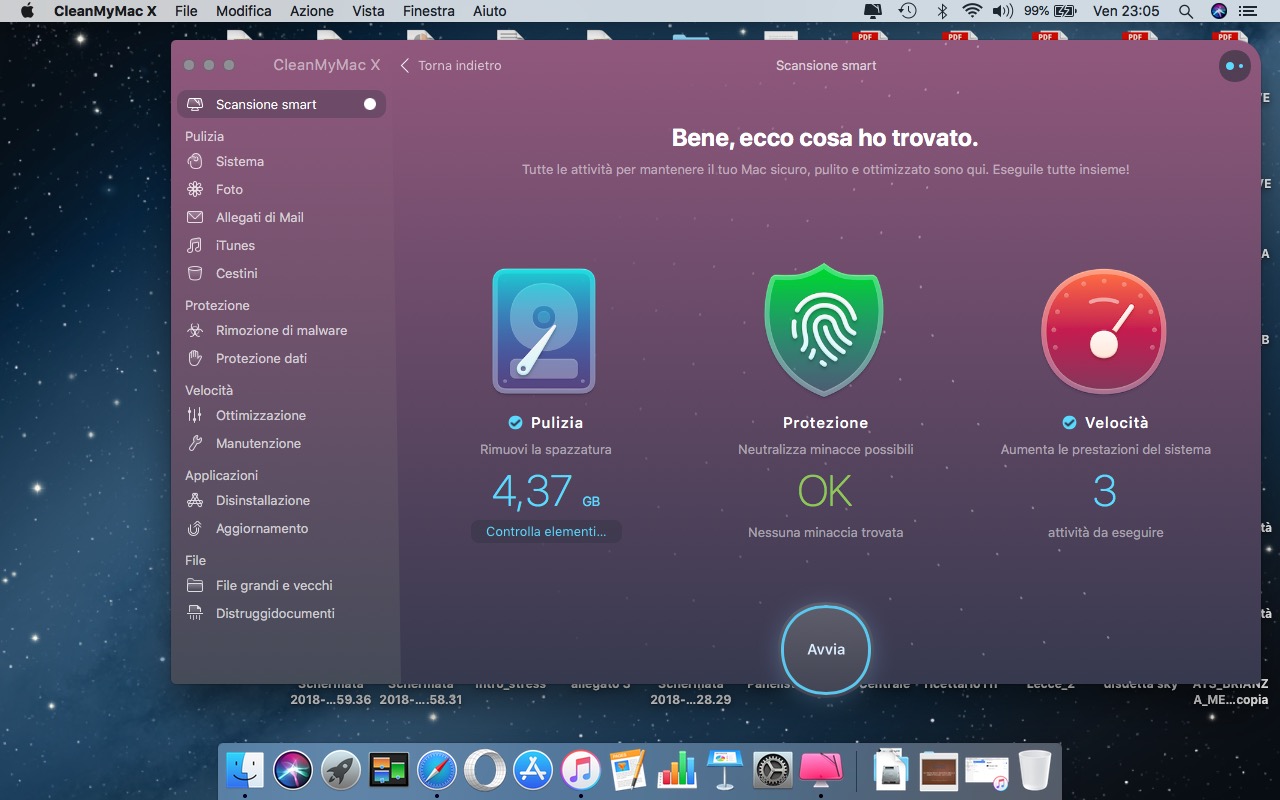Open the File menu
1280x800 pixels.
[186, 11]
